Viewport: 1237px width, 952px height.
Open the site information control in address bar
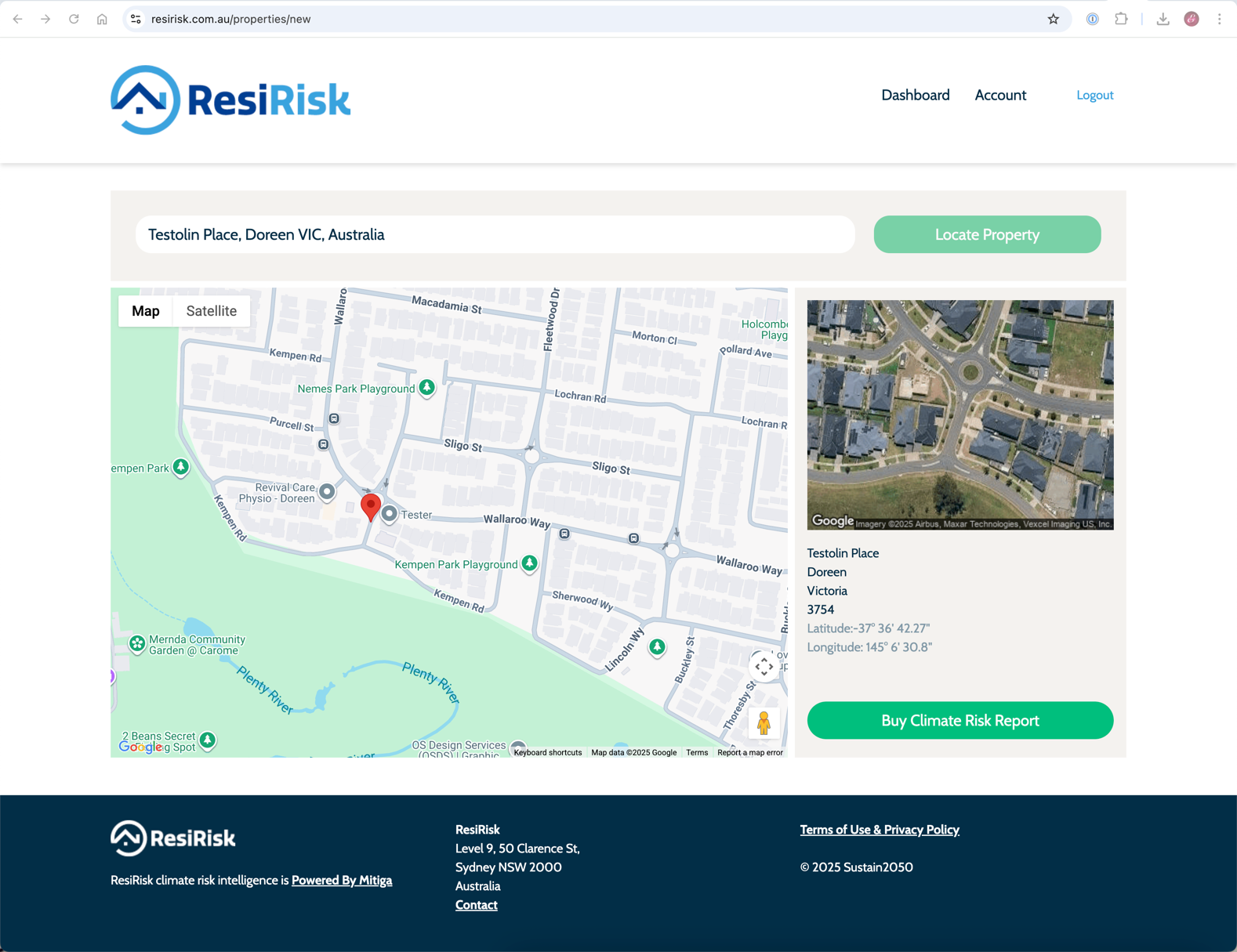pos(136,19)
